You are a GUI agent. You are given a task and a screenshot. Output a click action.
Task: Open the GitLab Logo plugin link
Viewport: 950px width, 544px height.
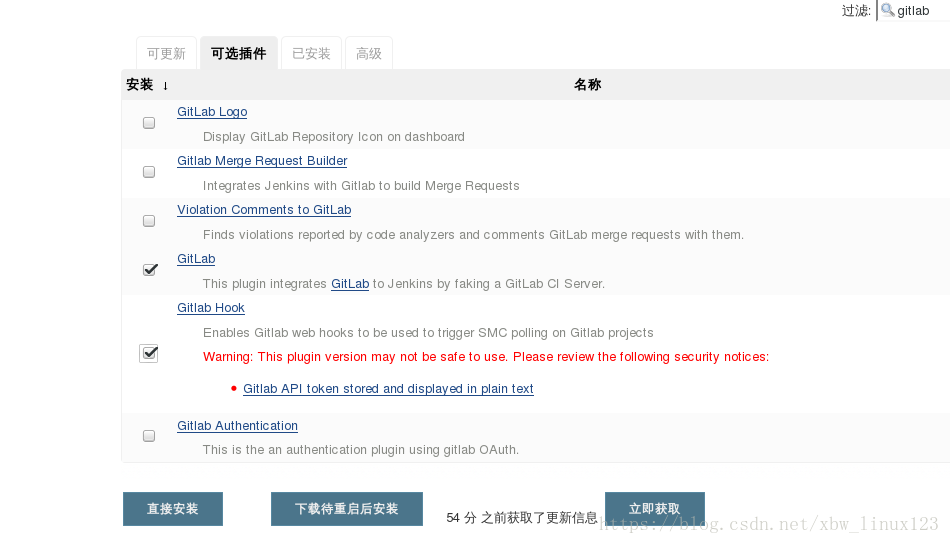(212, 111)
